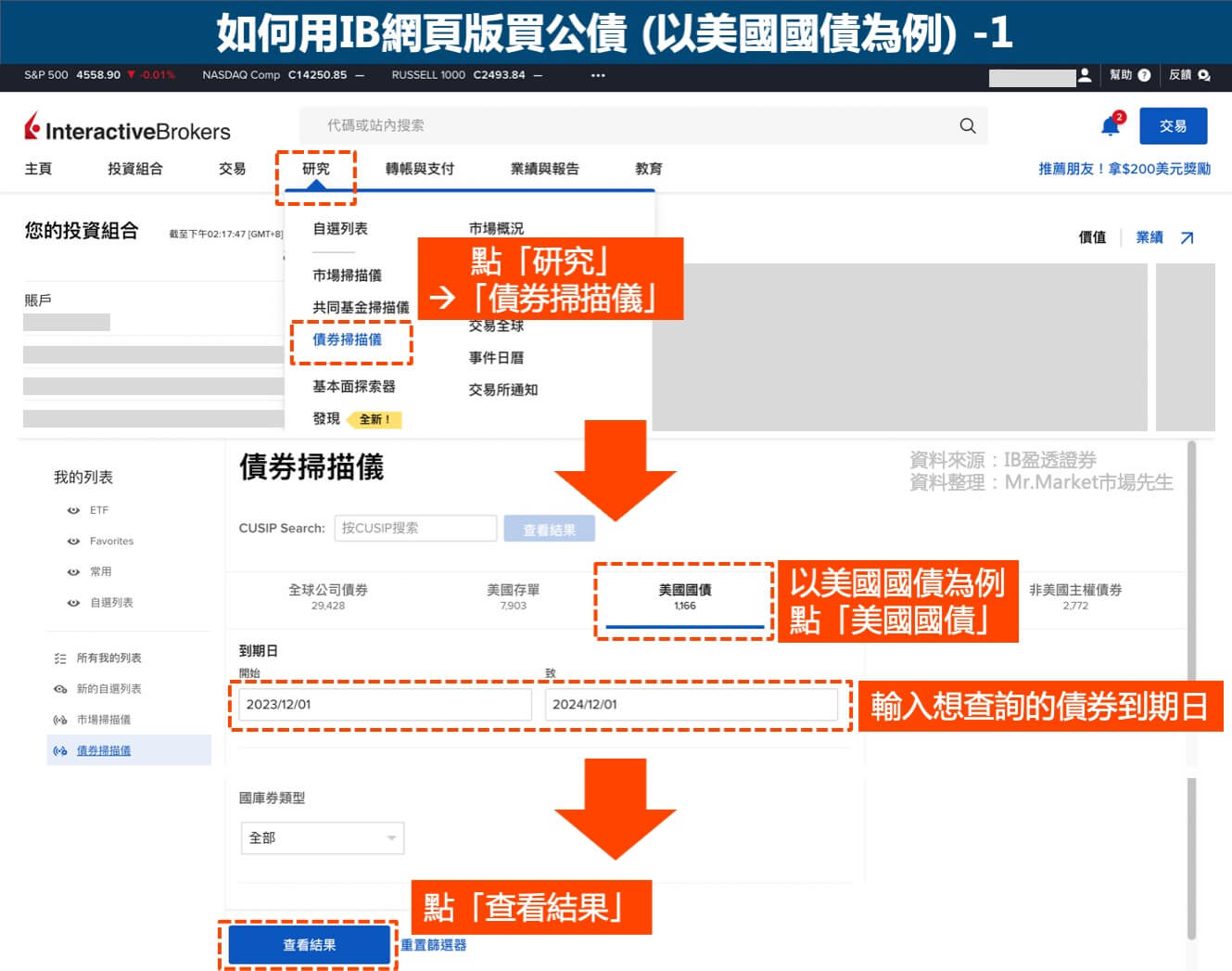Toggle the eye icon for Favorites list

pyautogui.click(x=73, y=541)
